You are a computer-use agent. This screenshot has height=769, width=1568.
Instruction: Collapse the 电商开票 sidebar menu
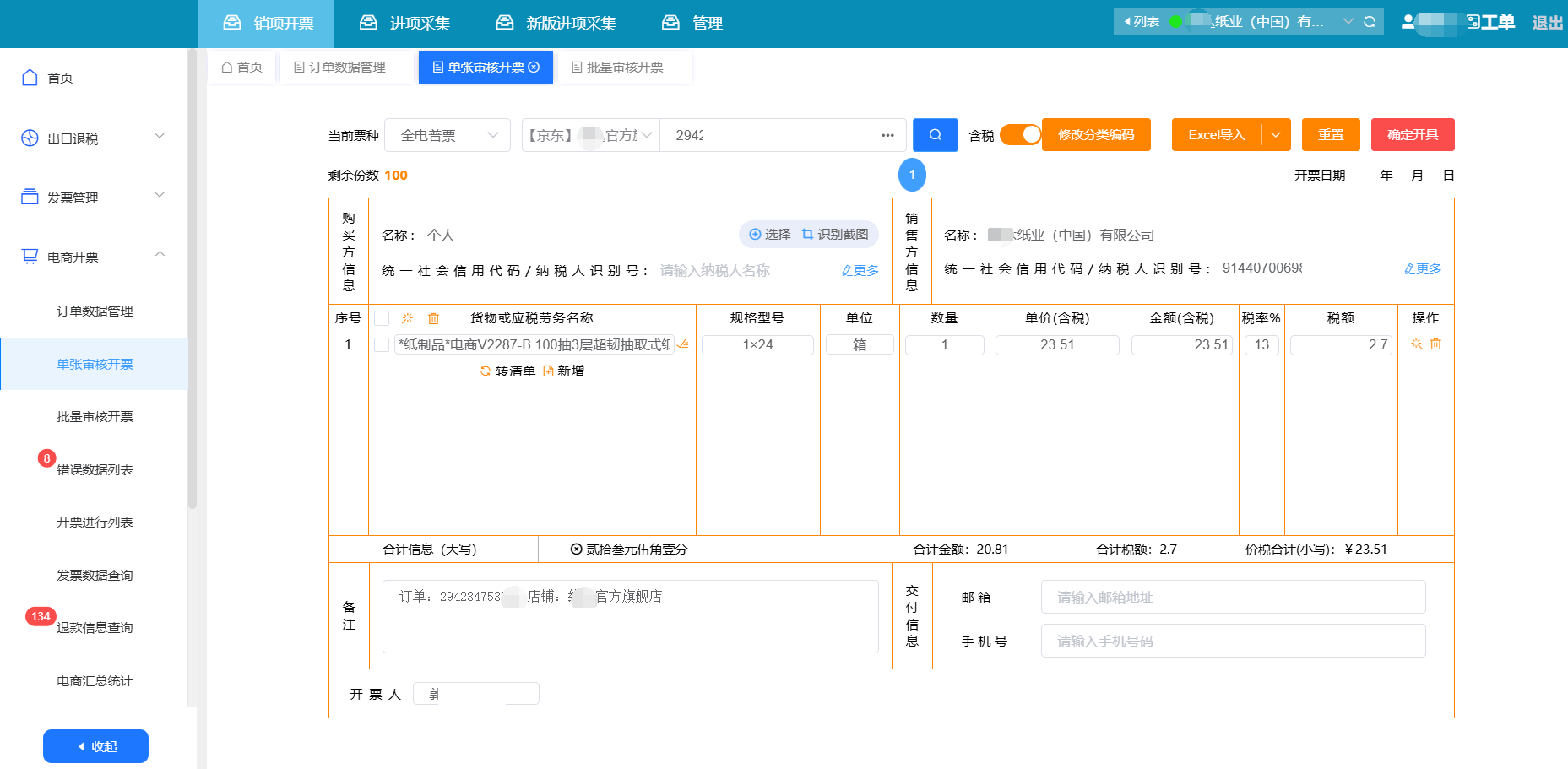click(160, 254)
